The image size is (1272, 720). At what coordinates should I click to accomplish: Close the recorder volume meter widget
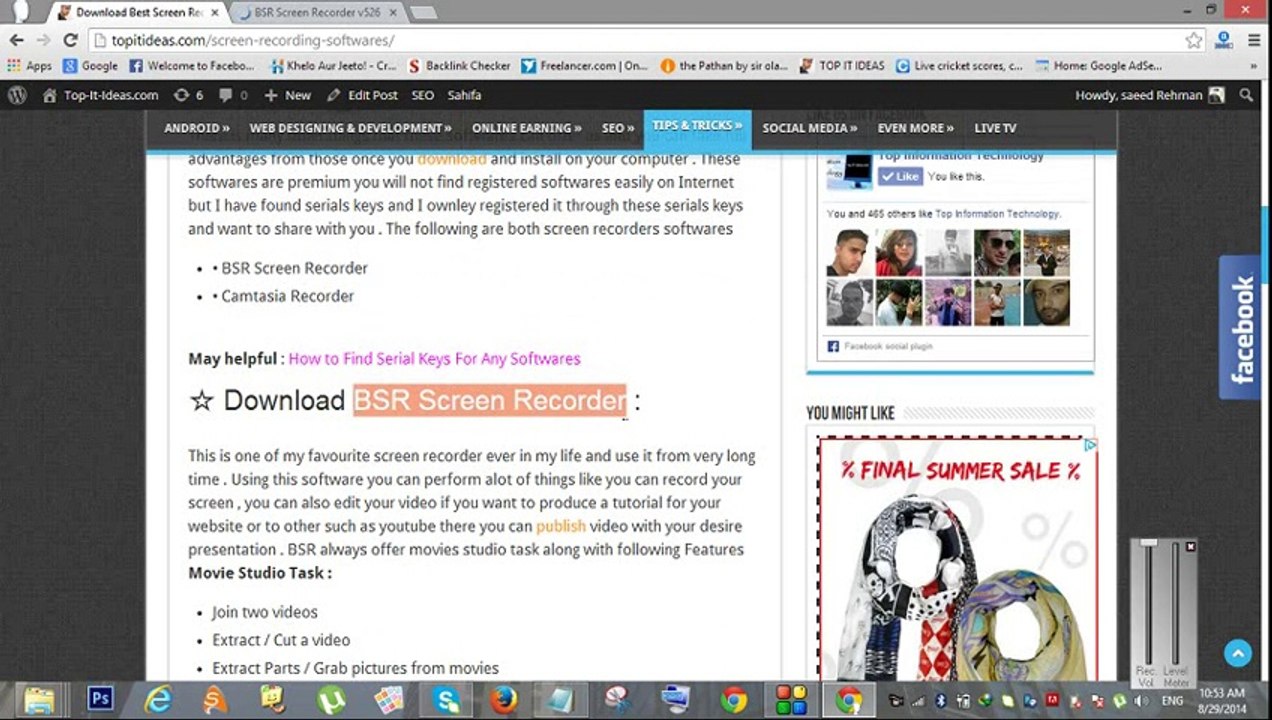tap(1190, 547)
